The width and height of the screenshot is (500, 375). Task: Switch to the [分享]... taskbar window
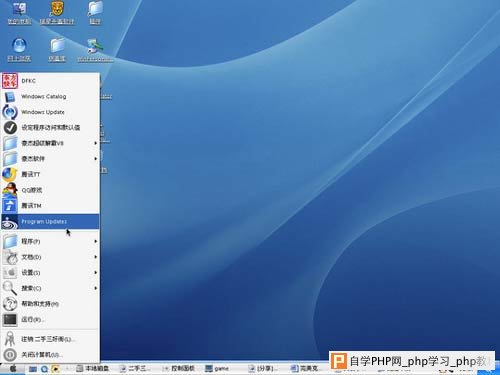point(263,369)
